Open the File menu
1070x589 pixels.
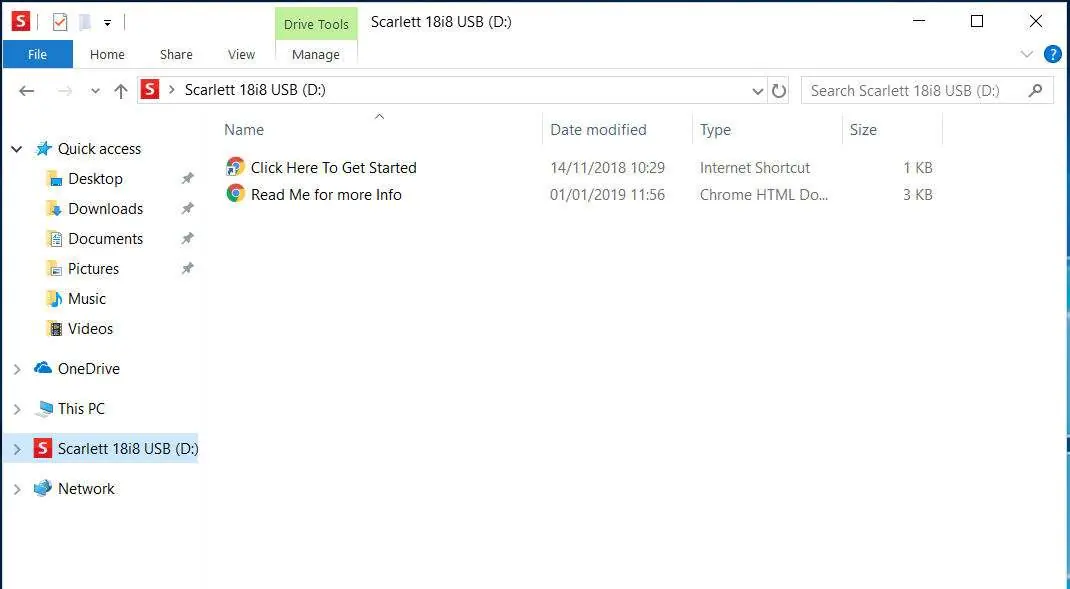38,55
